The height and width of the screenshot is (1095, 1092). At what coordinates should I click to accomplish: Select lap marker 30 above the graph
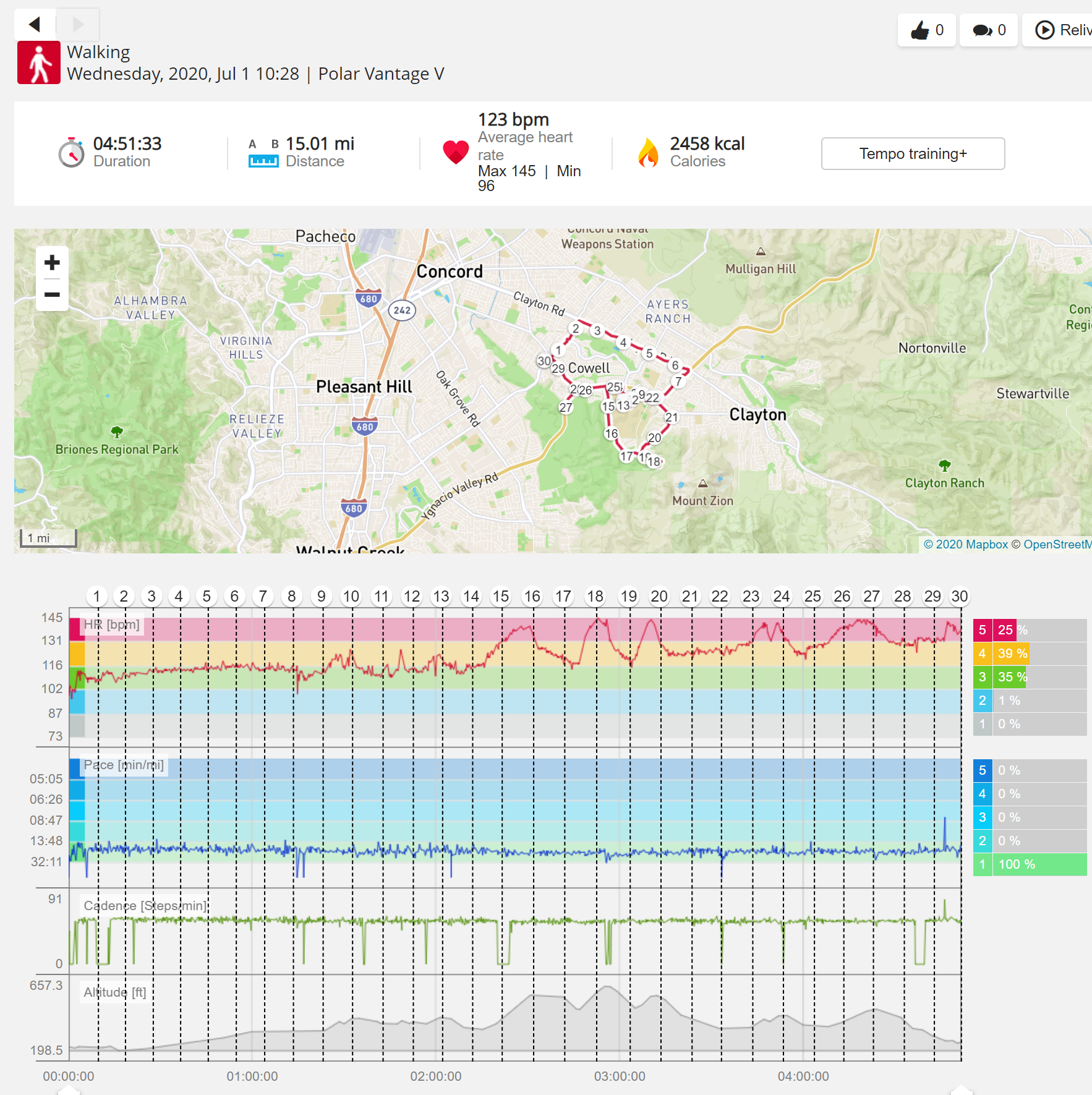[x=959, y=597]
